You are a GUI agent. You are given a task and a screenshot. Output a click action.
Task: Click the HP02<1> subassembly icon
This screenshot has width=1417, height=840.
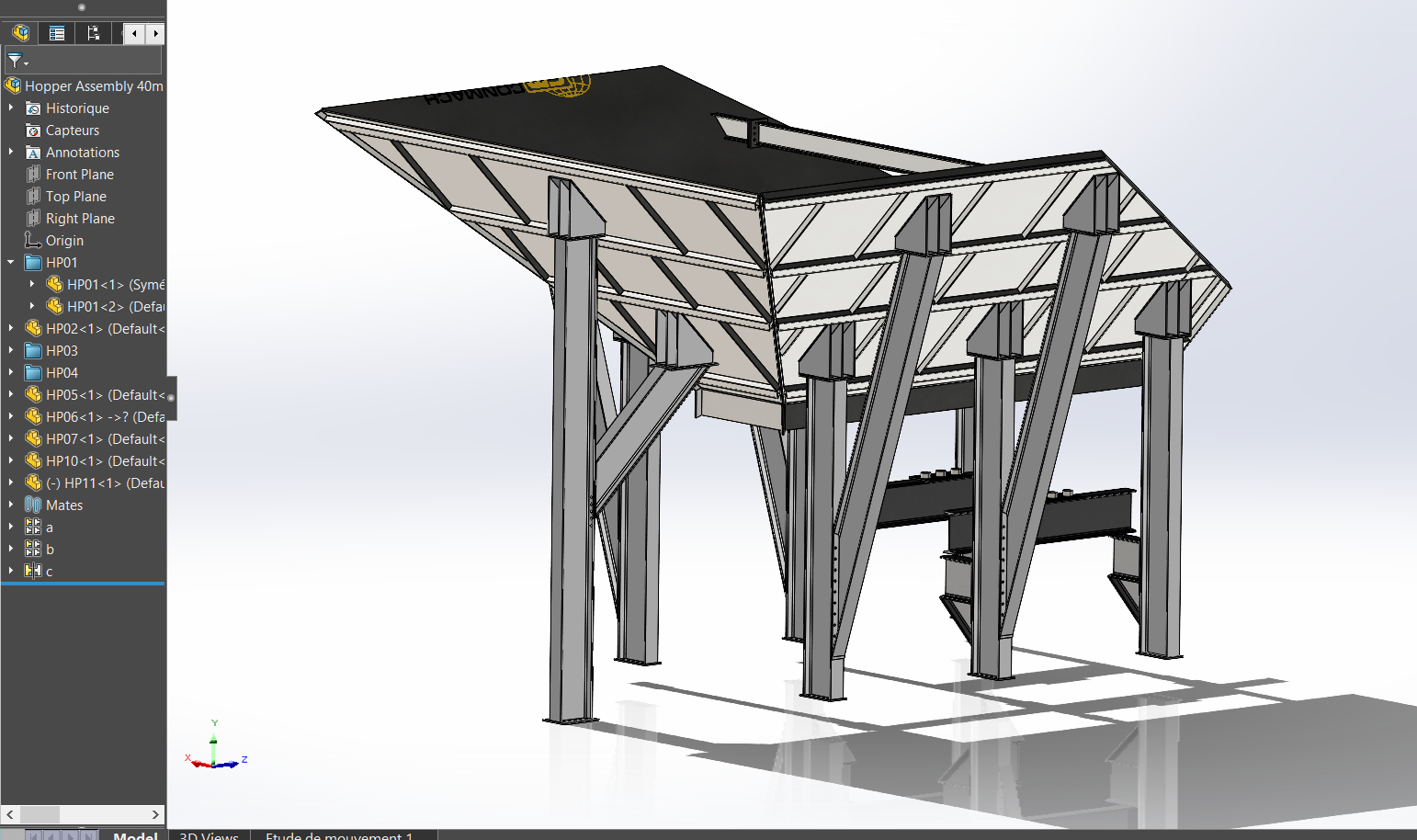[33, 328]
